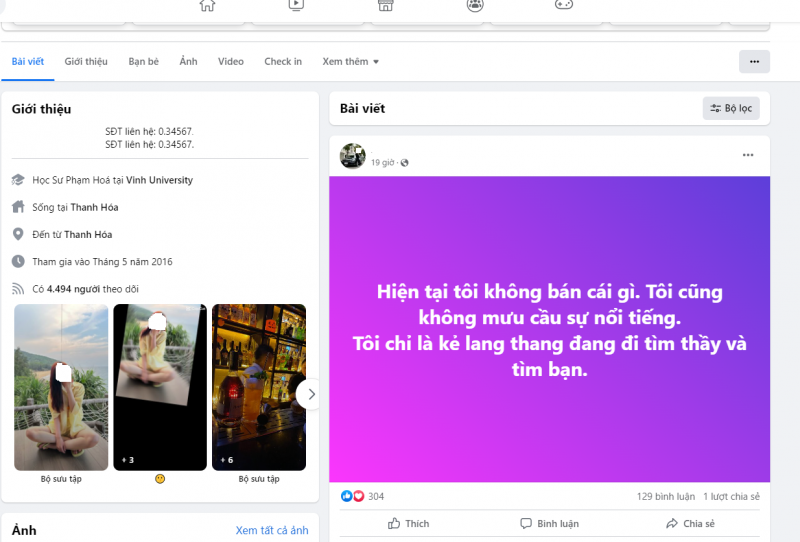Image resolution: width=800 pixels, height=542 pixels.
Task: Open the Groups icon
Action: 475,5
